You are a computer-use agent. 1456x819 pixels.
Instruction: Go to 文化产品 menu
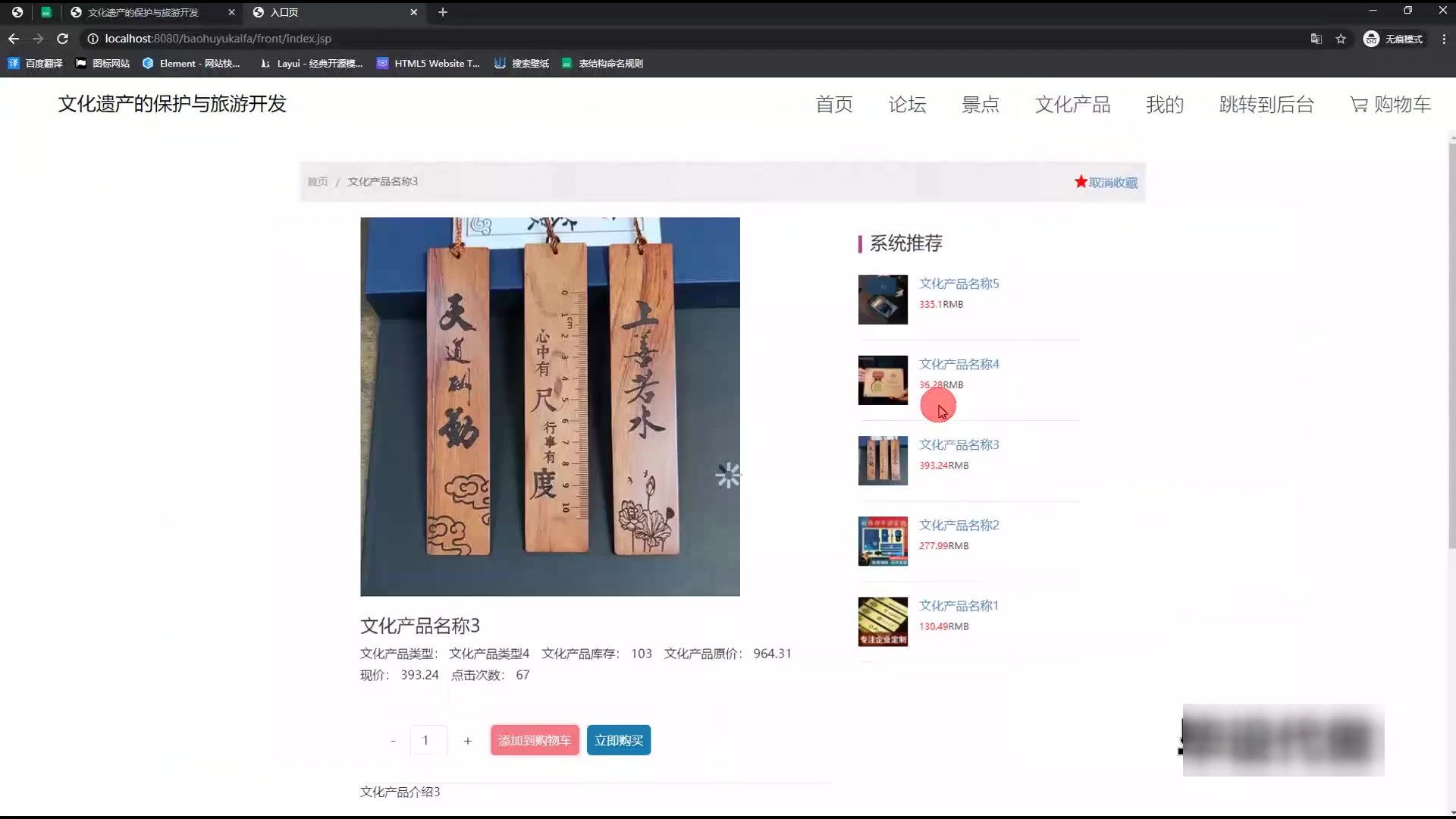click(1072, 105)
